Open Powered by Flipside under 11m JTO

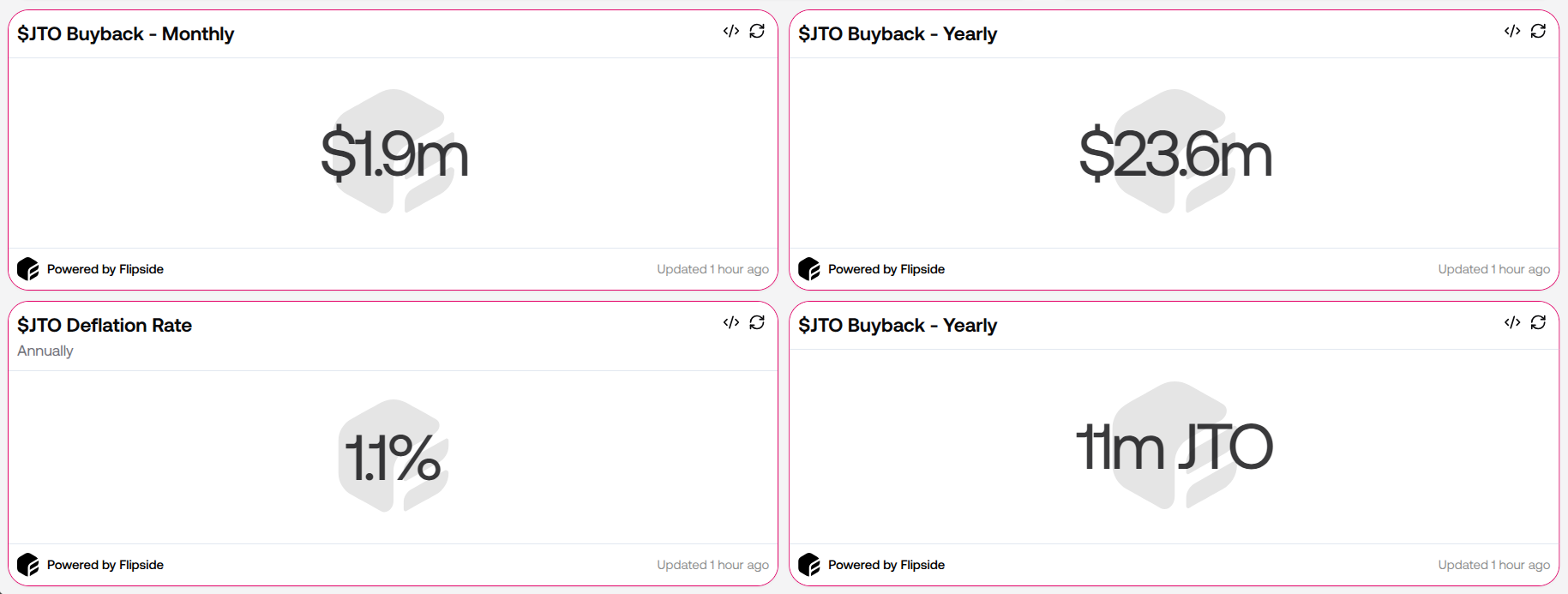[x=886, y=564]
